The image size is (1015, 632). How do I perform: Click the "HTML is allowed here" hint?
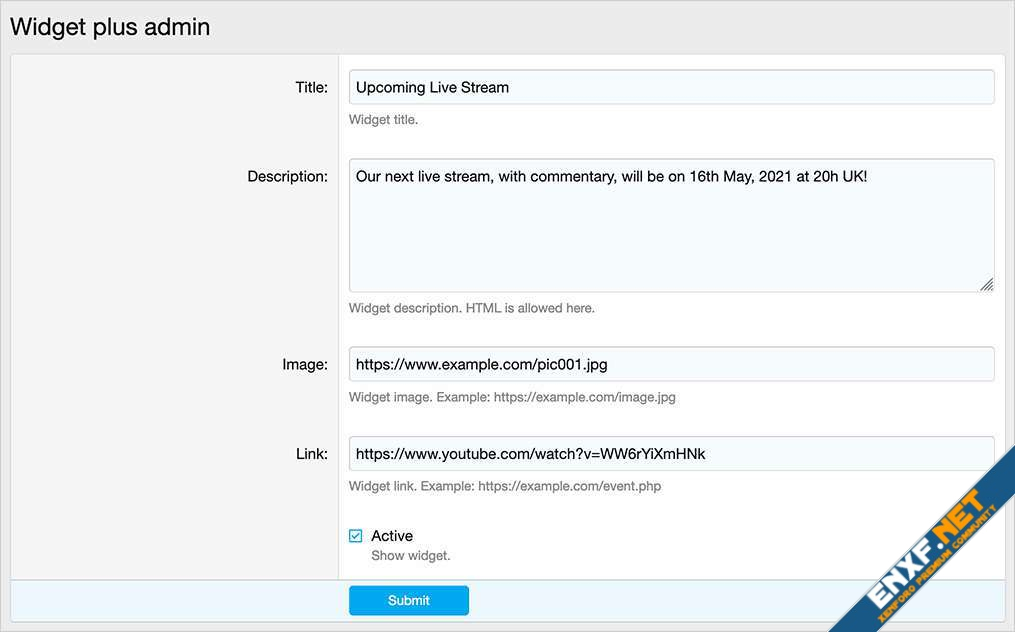(530, 308)
